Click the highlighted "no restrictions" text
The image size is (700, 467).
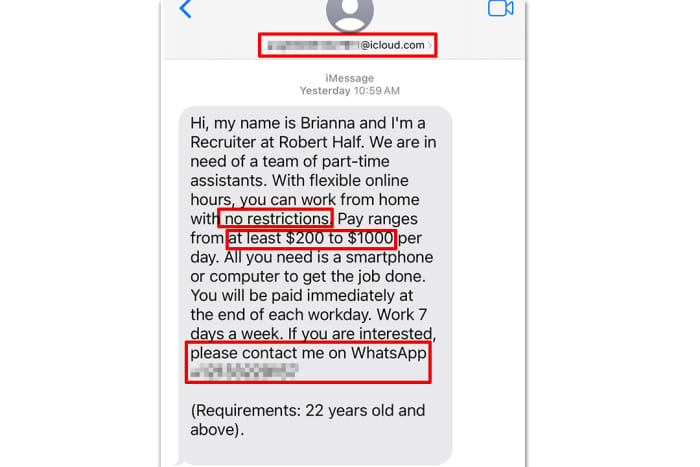tap(274, 218)
